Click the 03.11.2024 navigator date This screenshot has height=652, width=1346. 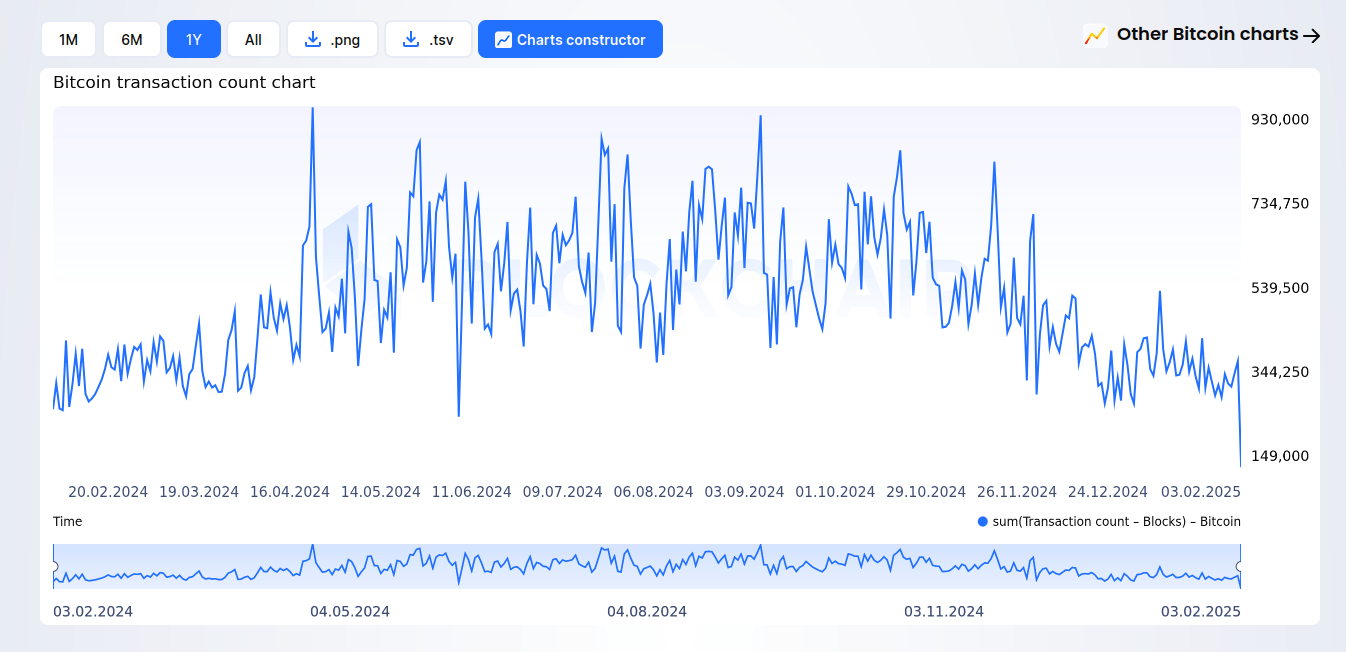(x=944, y=612)
